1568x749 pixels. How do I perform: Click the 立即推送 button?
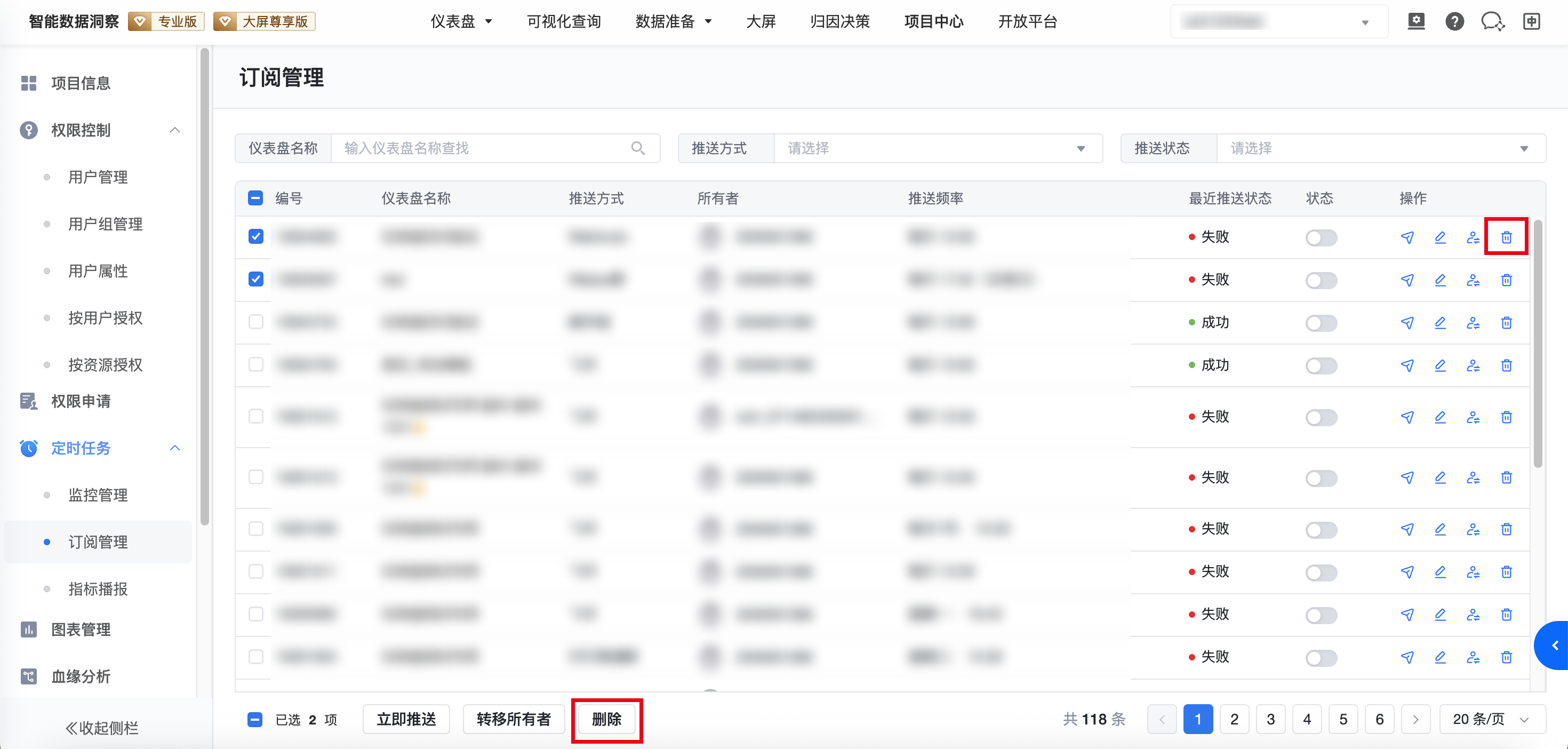tap(406, 719)
